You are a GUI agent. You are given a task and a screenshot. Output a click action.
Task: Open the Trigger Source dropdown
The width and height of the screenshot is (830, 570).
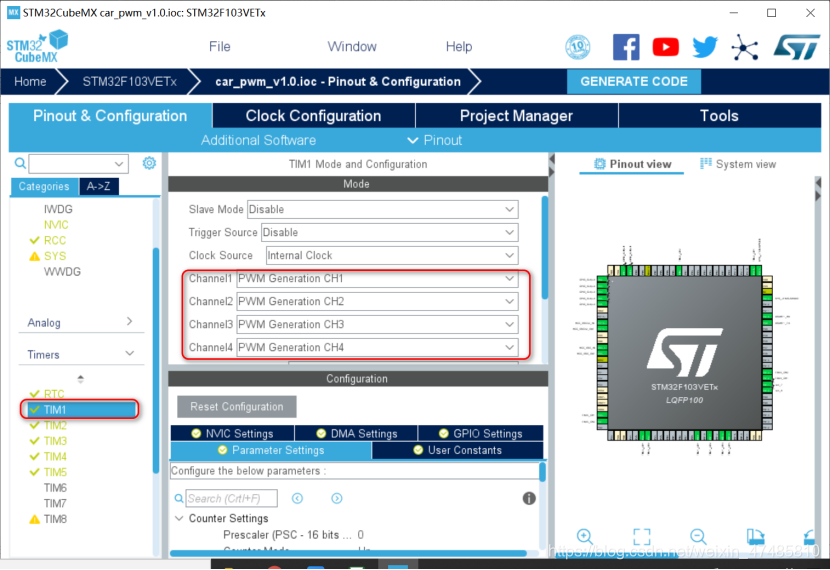(x=390, y=232)
